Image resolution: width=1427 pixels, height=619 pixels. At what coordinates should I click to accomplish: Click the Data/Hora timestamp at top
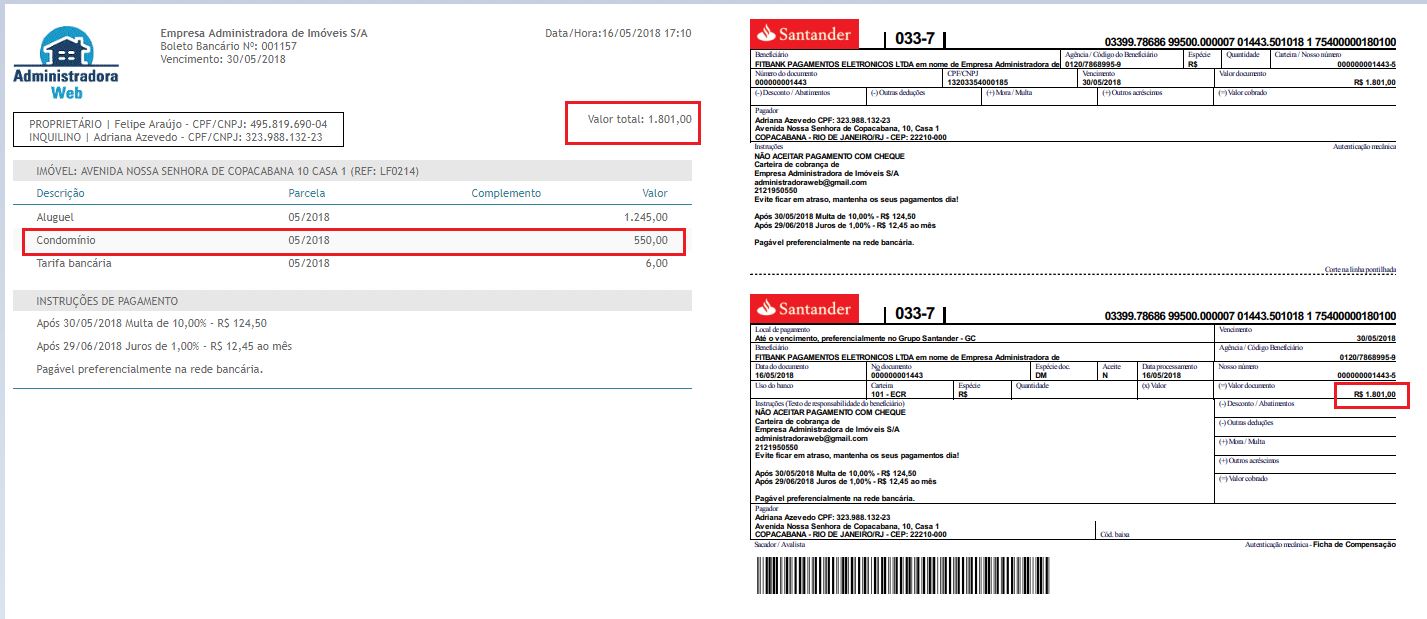click(x=618, y=34)
